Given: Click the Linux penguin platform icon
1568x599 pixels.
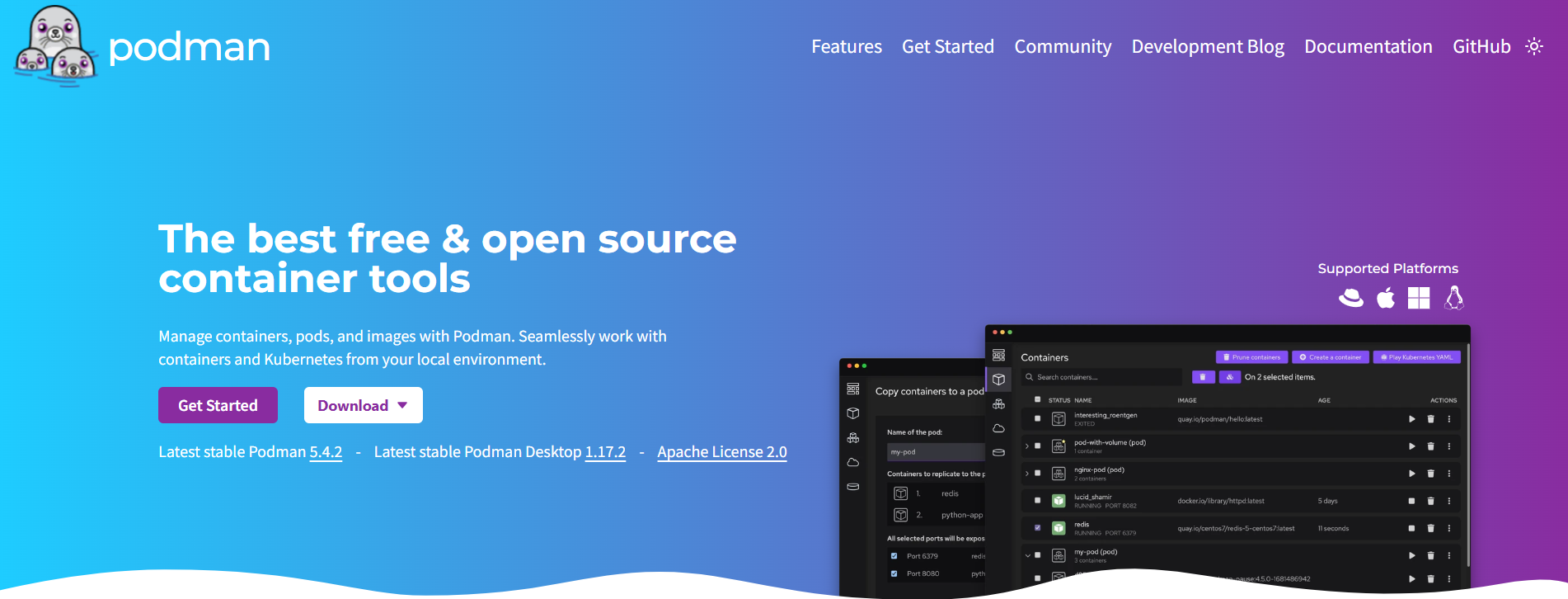Looking at the screenshot, I should [x=1453, y=298].
